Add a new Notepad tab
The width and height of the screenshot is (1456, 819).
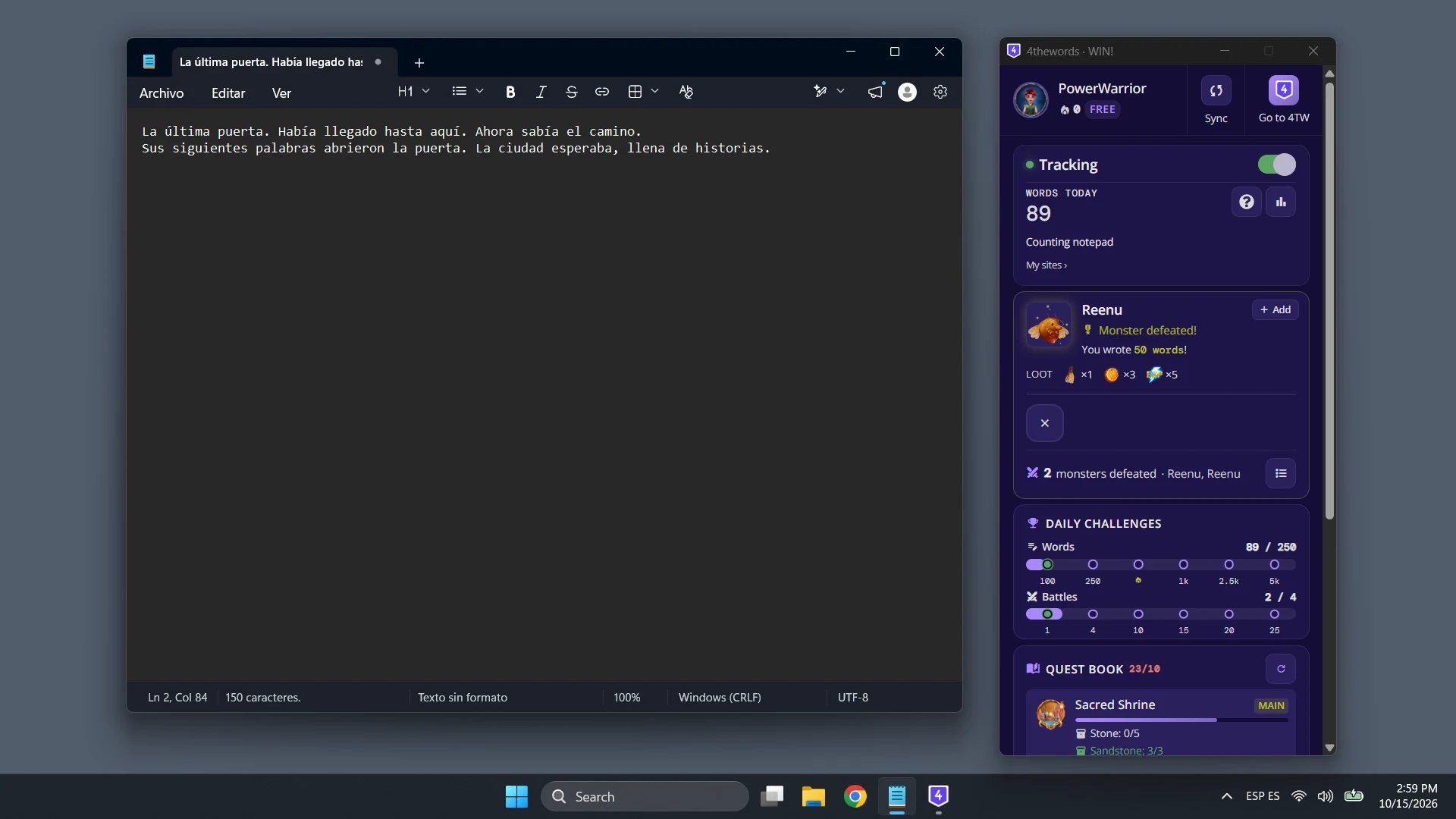click(x=419, y=63)
